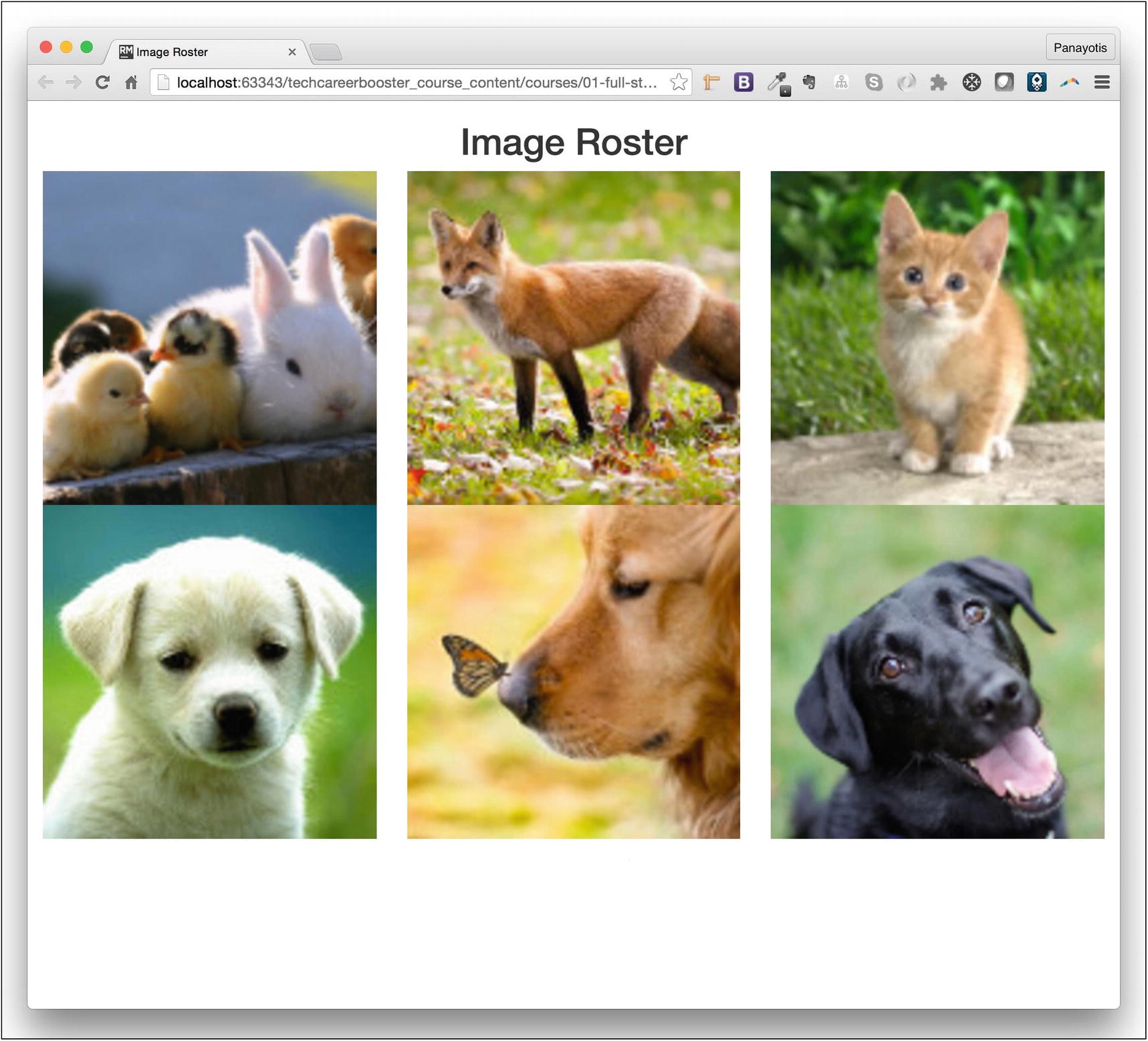Viewport: 1148px width, 1041px height.
Task: Click the orange signpost extension icon
Action: coord(711,82)
